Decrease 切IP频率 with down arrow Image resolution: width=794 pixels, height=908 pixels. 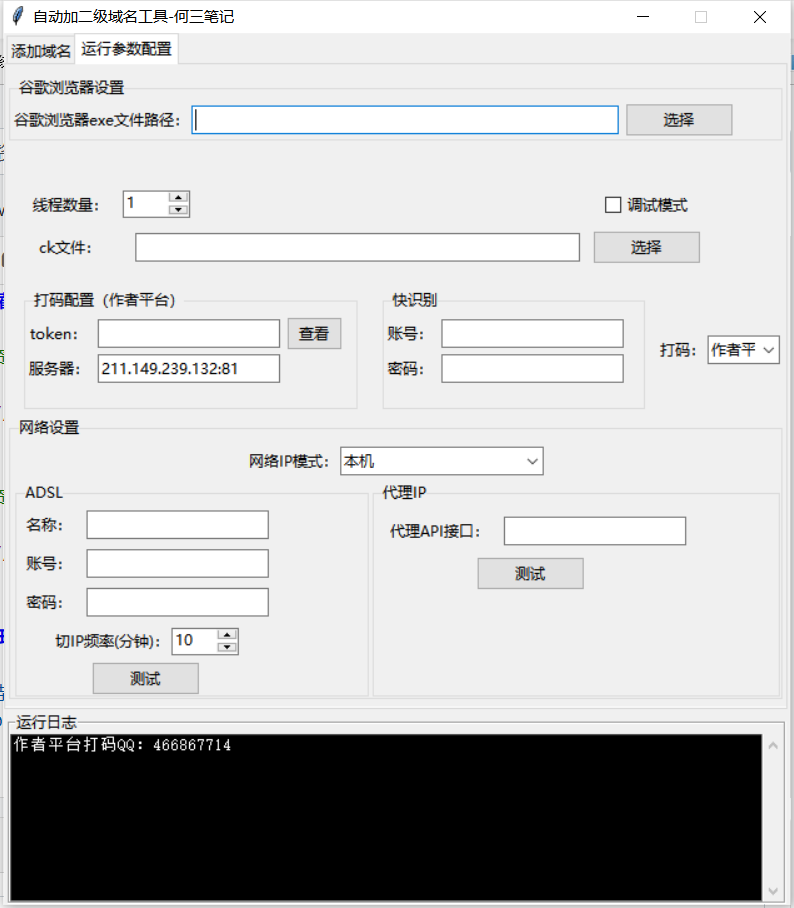tap(227, 647)
